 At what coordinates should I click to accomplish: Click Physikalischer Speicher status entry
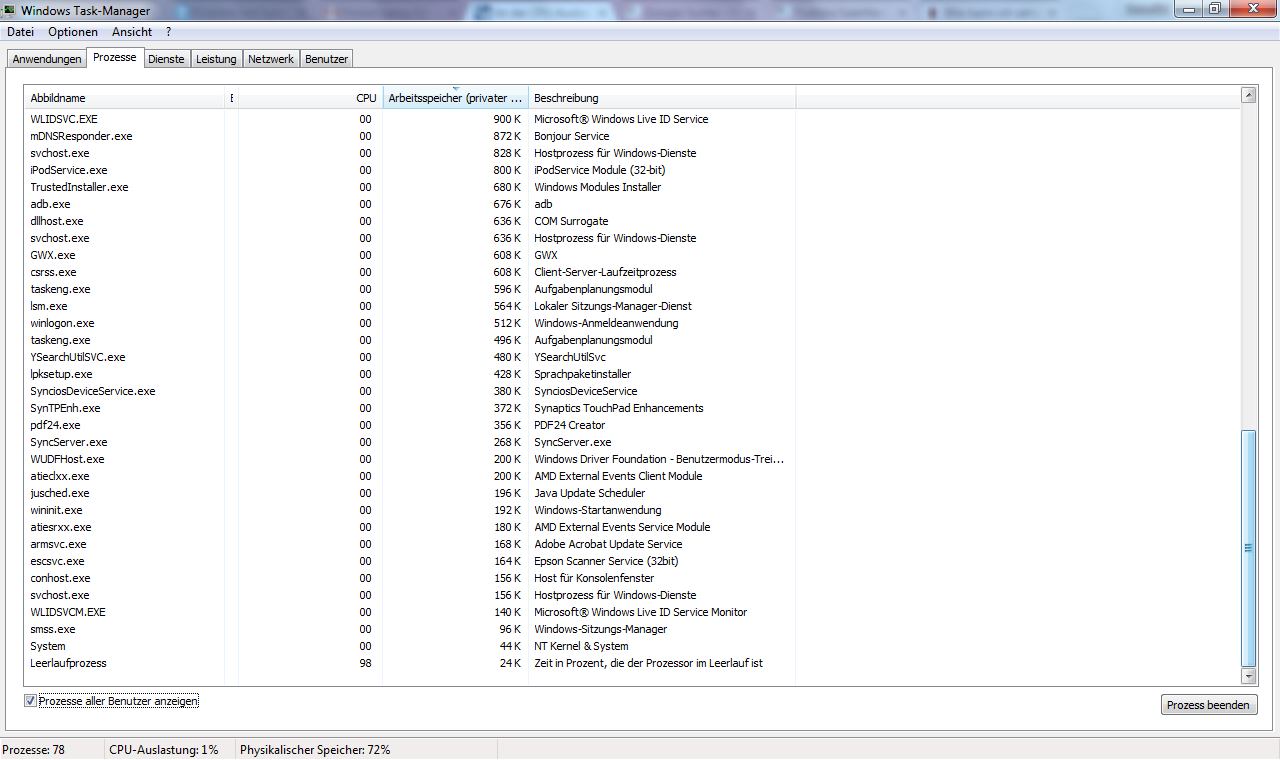(315, 750)
